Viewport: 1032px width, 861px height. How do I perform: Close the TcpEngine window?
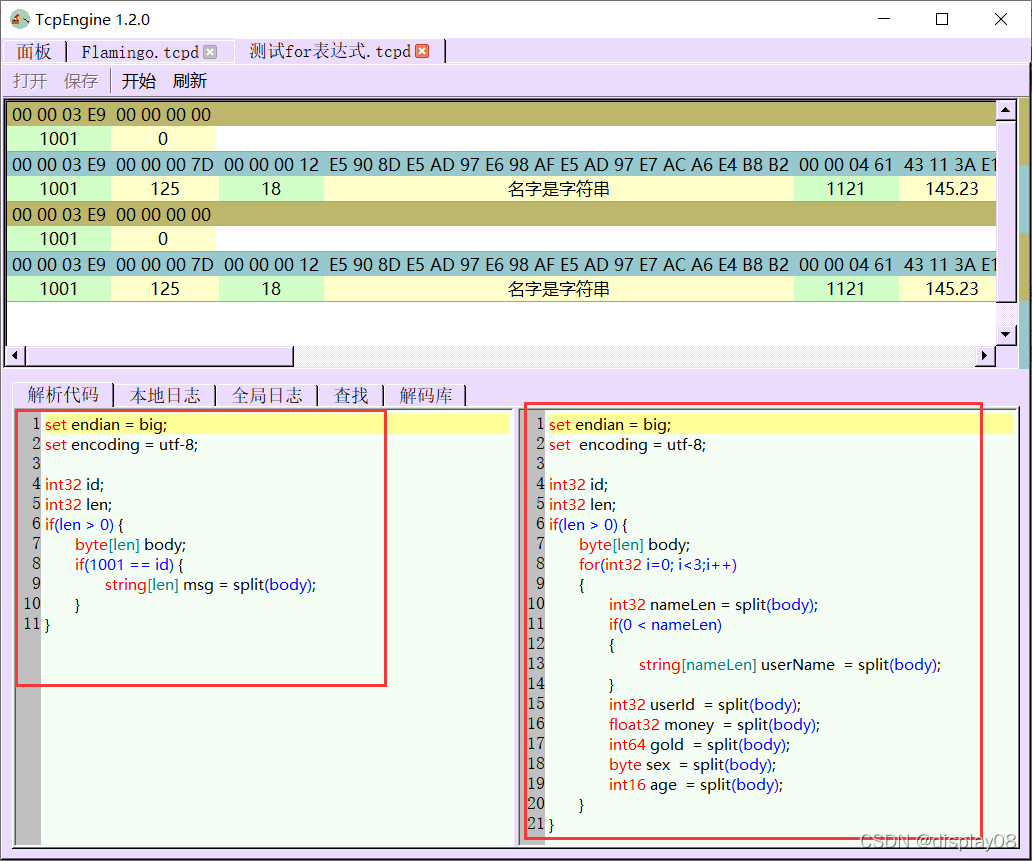coord(1000,19)
